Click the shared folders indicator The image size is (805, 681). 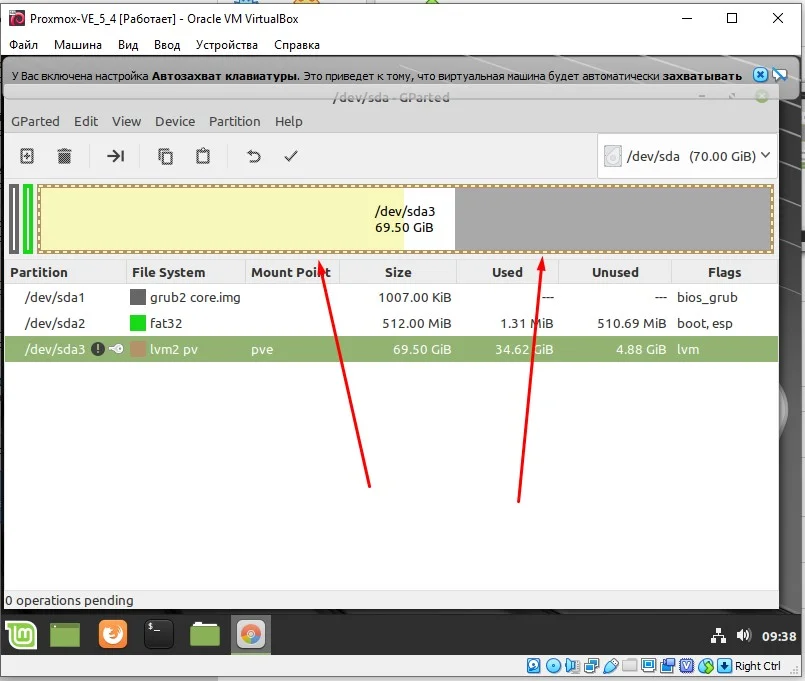(629, 666)
